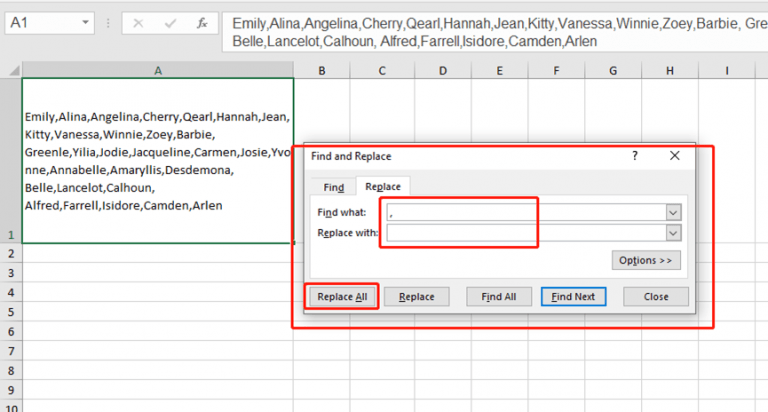
Task: Switch to the Find tab
Action: click(334, 187)
